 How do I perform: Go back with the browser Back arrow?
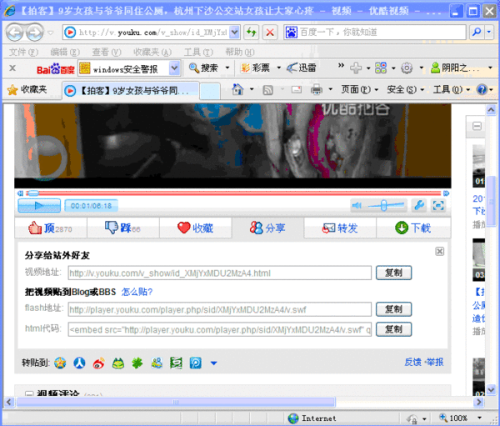(x=15, y=32)
